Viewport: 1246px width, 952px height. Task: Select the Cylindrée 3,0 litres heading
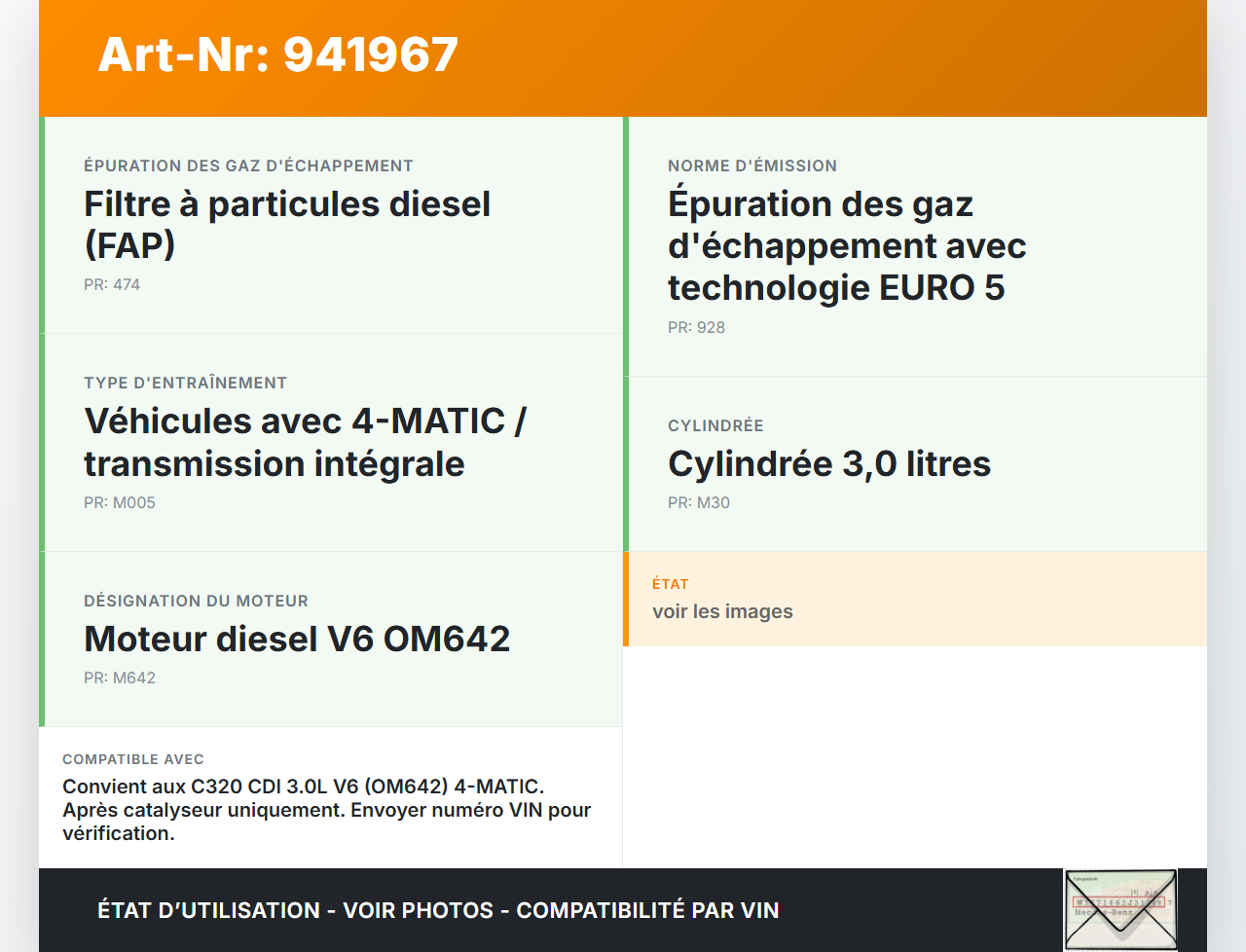coord(828,464)
